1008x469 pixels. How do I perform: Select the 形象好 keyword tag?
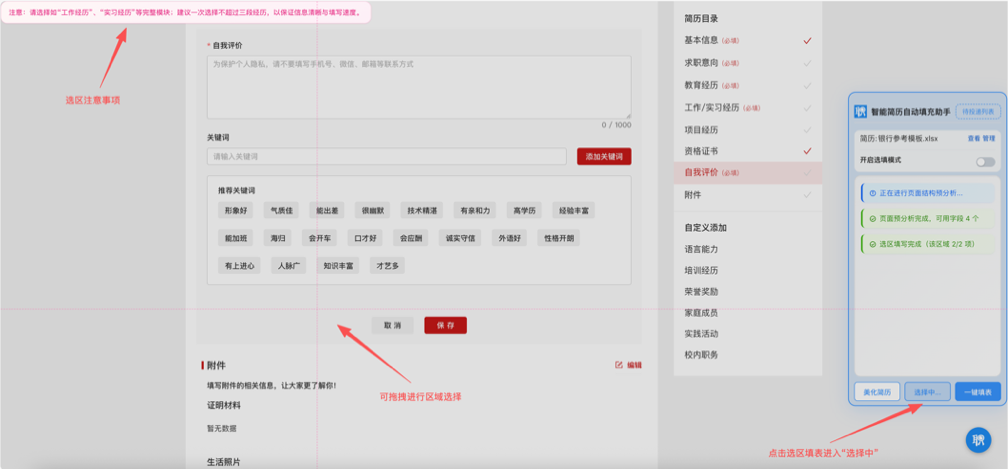tap(236, 210)
